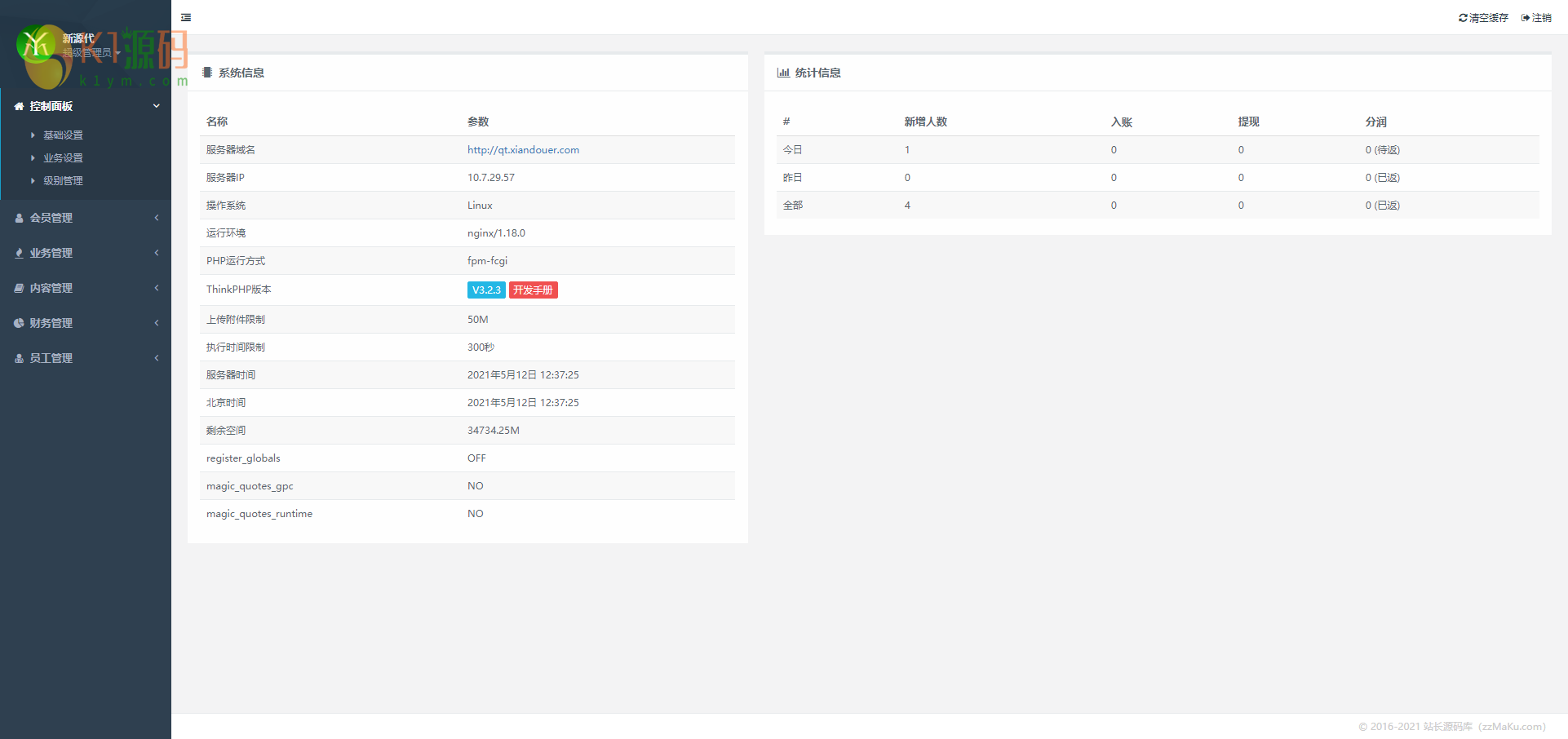This screenshot has height=739, width=1568.
Task: Toggle sidebar with the hamburger icon
Action: point(186,17)
